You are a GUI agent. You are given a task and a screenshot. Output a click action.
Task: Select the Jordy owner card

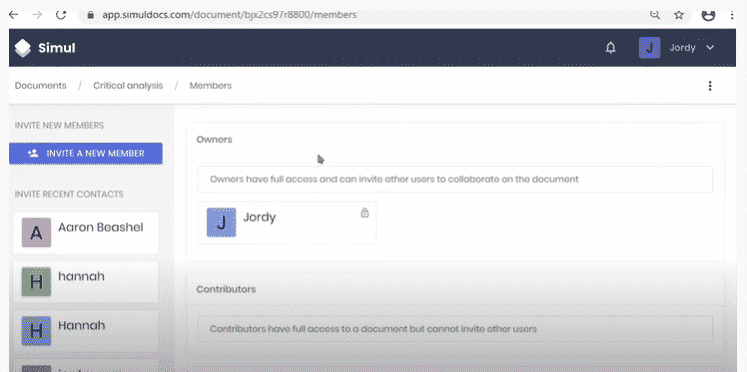(287, 222)
